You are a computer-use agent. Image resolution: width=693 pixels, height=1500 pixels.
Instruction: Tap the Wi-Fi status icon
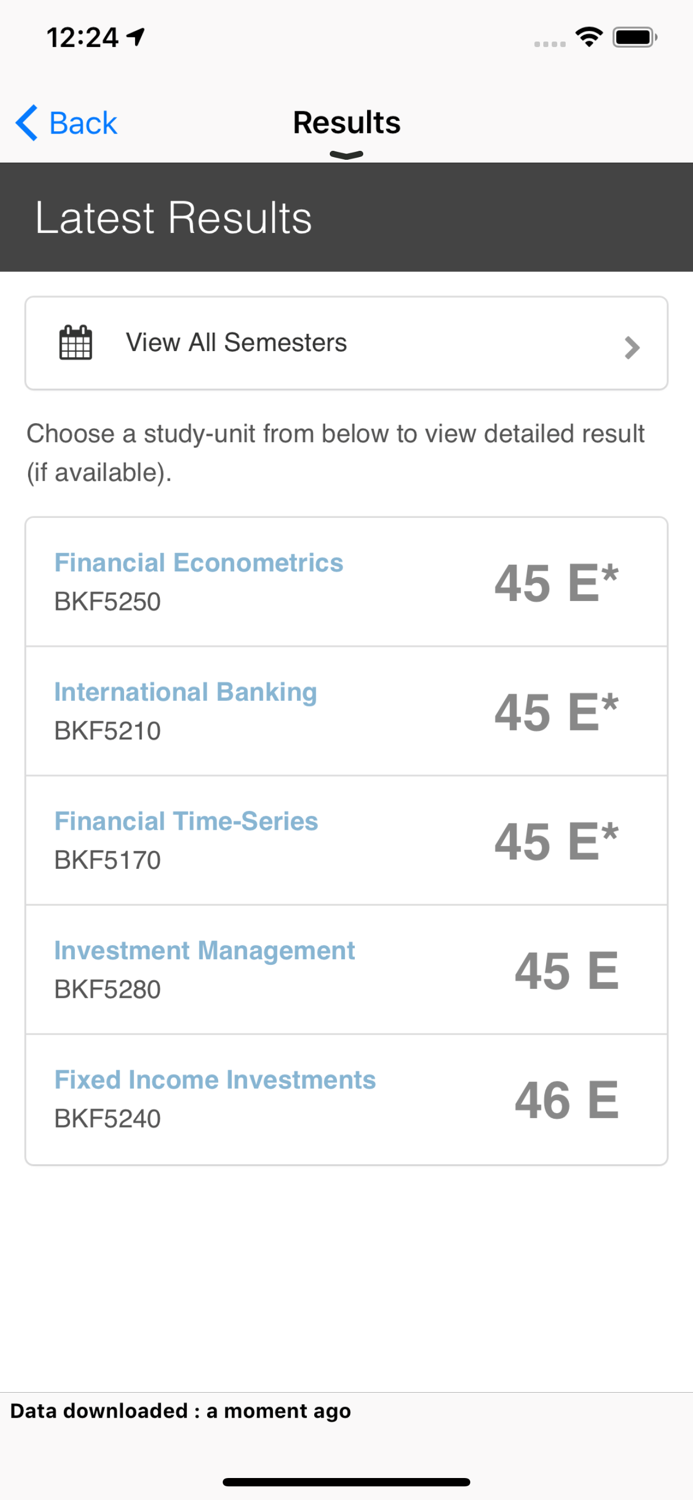tap(589, 38)
